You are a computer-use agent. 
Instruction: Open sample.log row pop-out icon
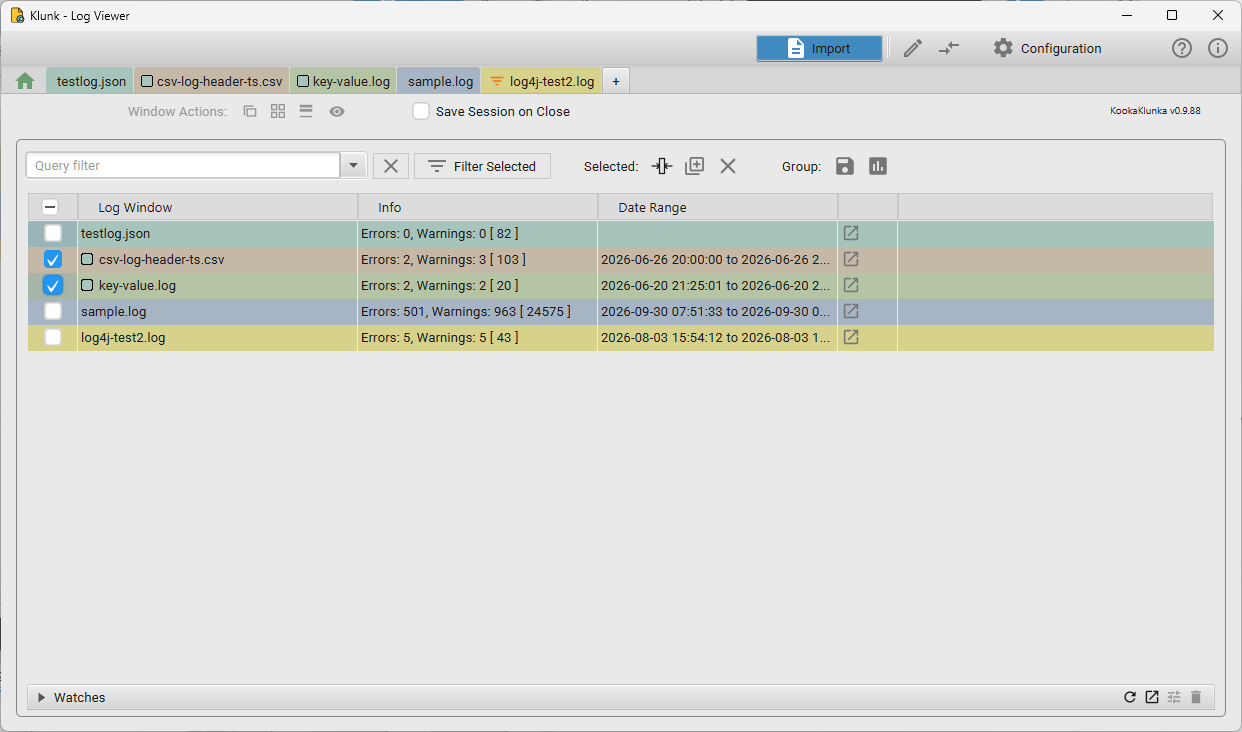pyautogui.click(x=851, y=311)
